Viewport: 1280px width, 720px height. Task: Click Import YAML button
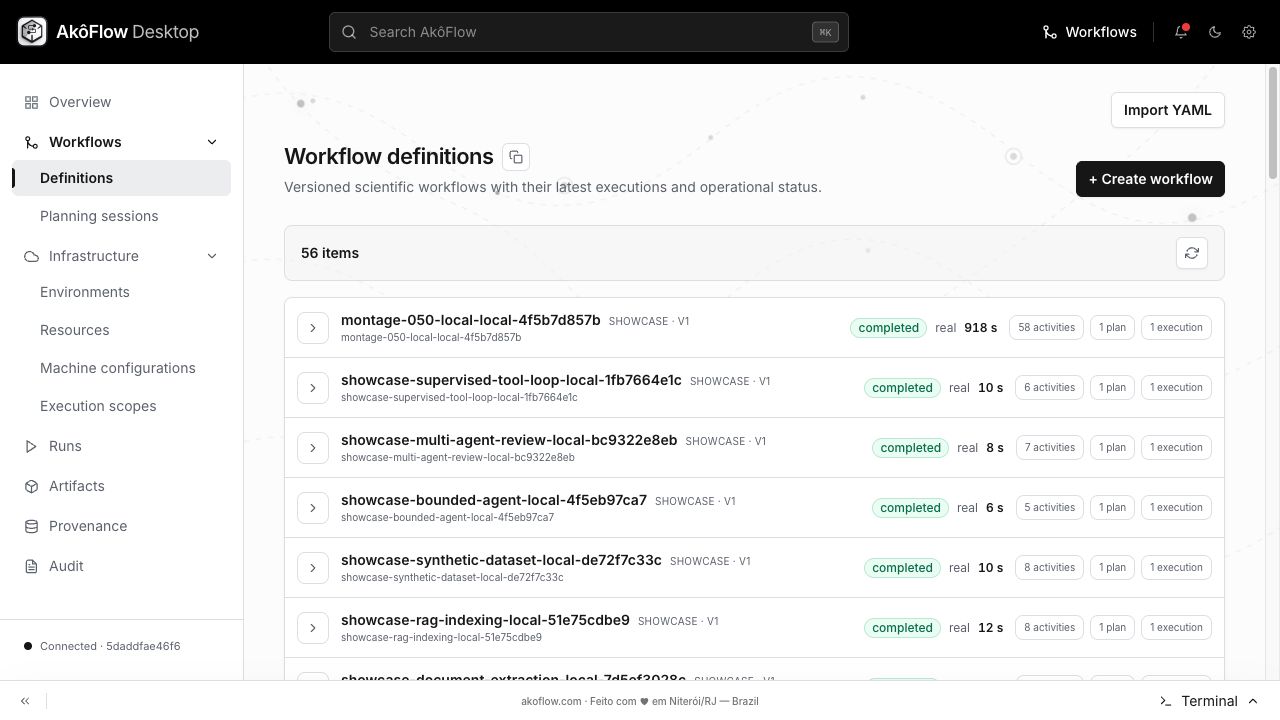(1167, 110)
